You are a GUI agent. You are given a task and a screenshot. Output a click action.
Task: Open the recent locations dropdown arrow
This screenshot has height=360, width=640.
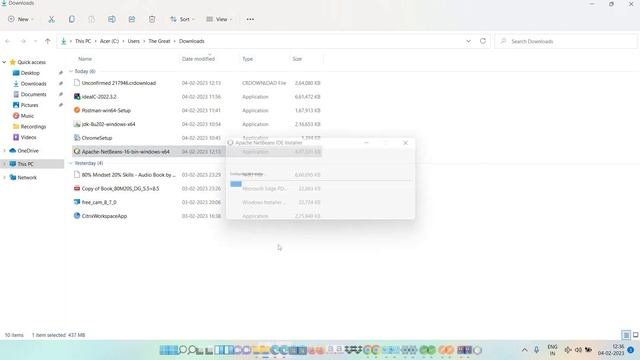[36, 41]
